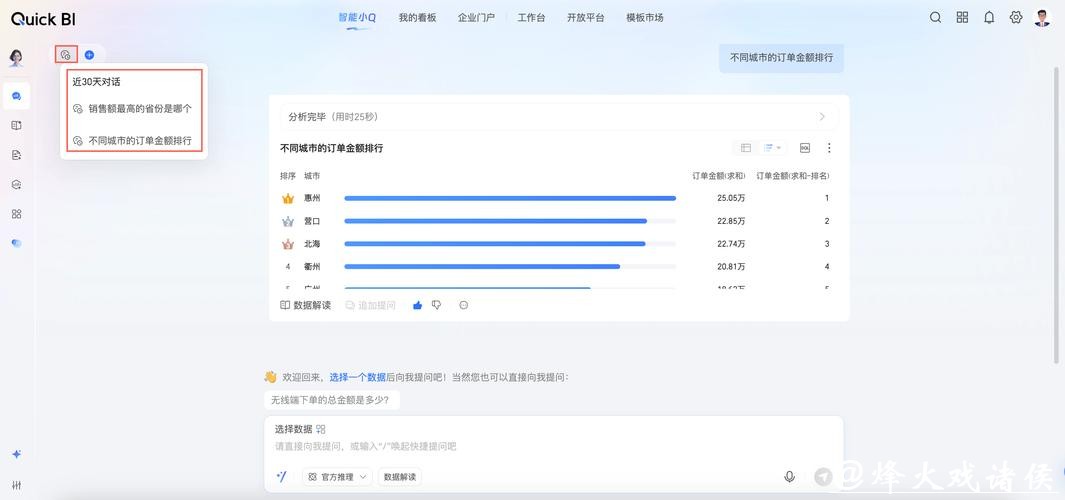The image size is (1065, 500).
Task: Go to the 我的看板 tab
Action: point(417,18)
